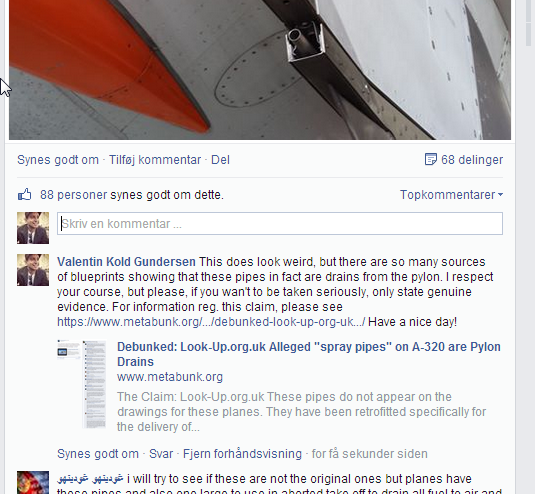Click the thumbs-up likes icon
Image resolution: width=535 pixels, height=494 pixels.
24,195
